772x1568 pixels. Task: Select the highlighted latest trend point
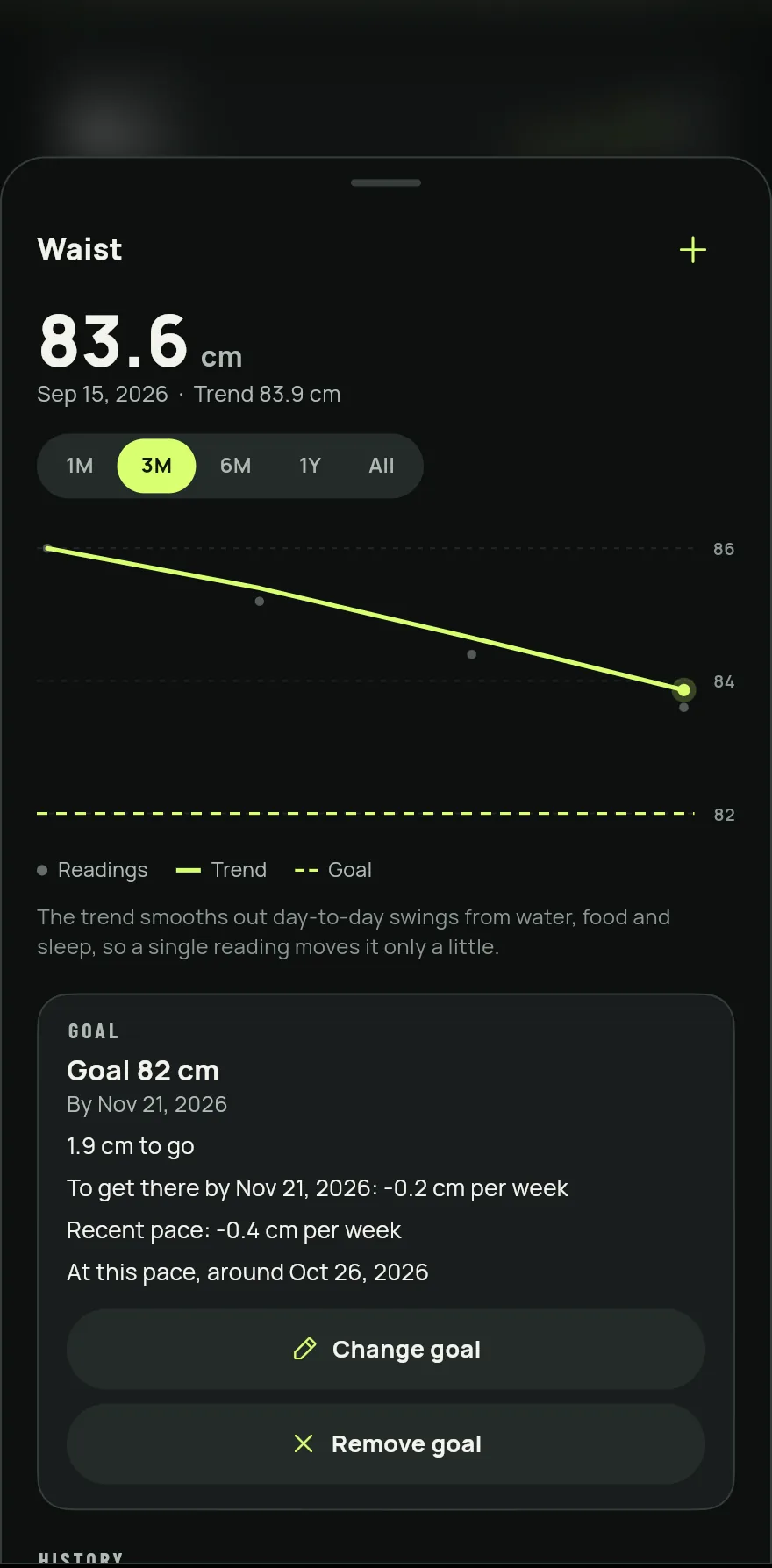[683, 690]
